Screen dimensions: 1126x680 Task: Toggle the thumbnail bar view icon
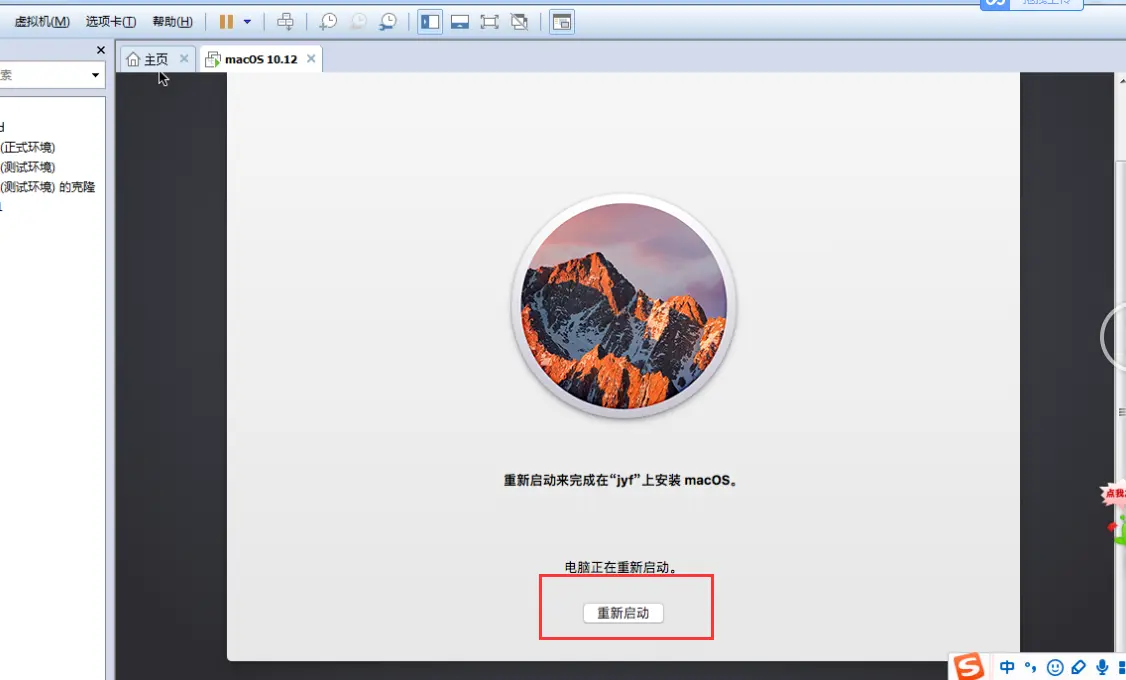tap(460, 22)
